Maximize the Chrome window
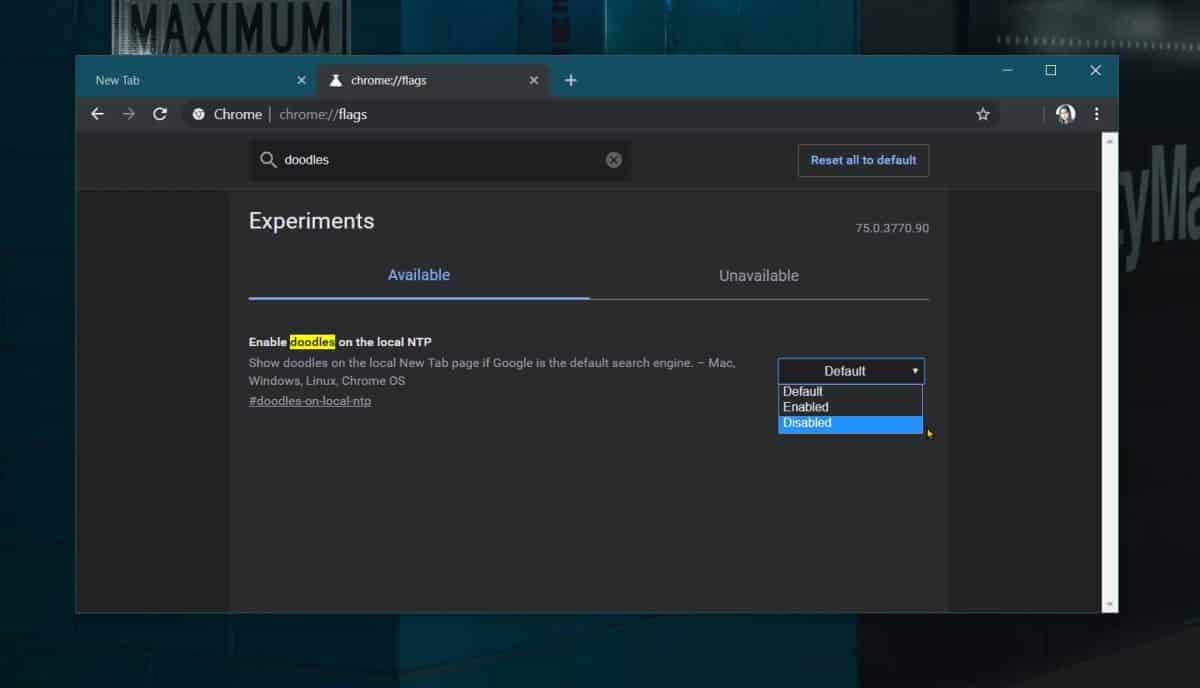Screen dimensions: 1200x688 [1051, 70]
